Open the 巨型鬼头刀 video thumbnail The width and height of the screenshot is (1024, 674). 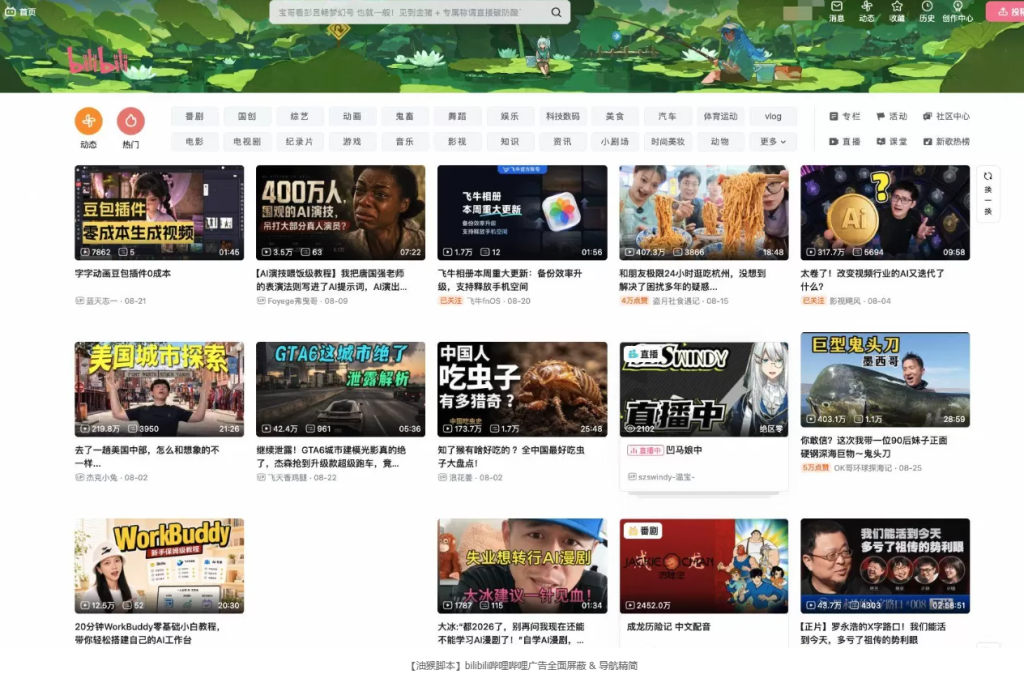click(885, 379)
